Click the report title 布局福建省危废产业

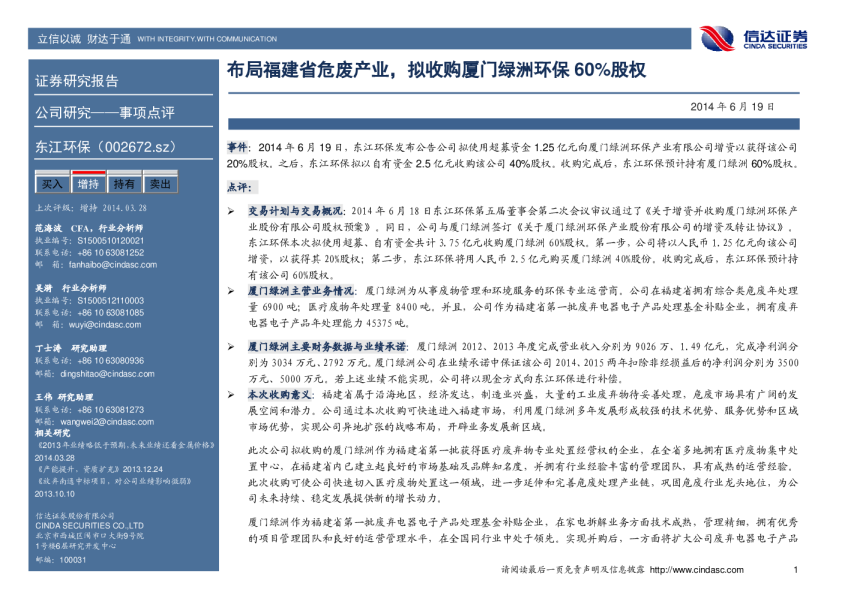[x=436, y=71]
